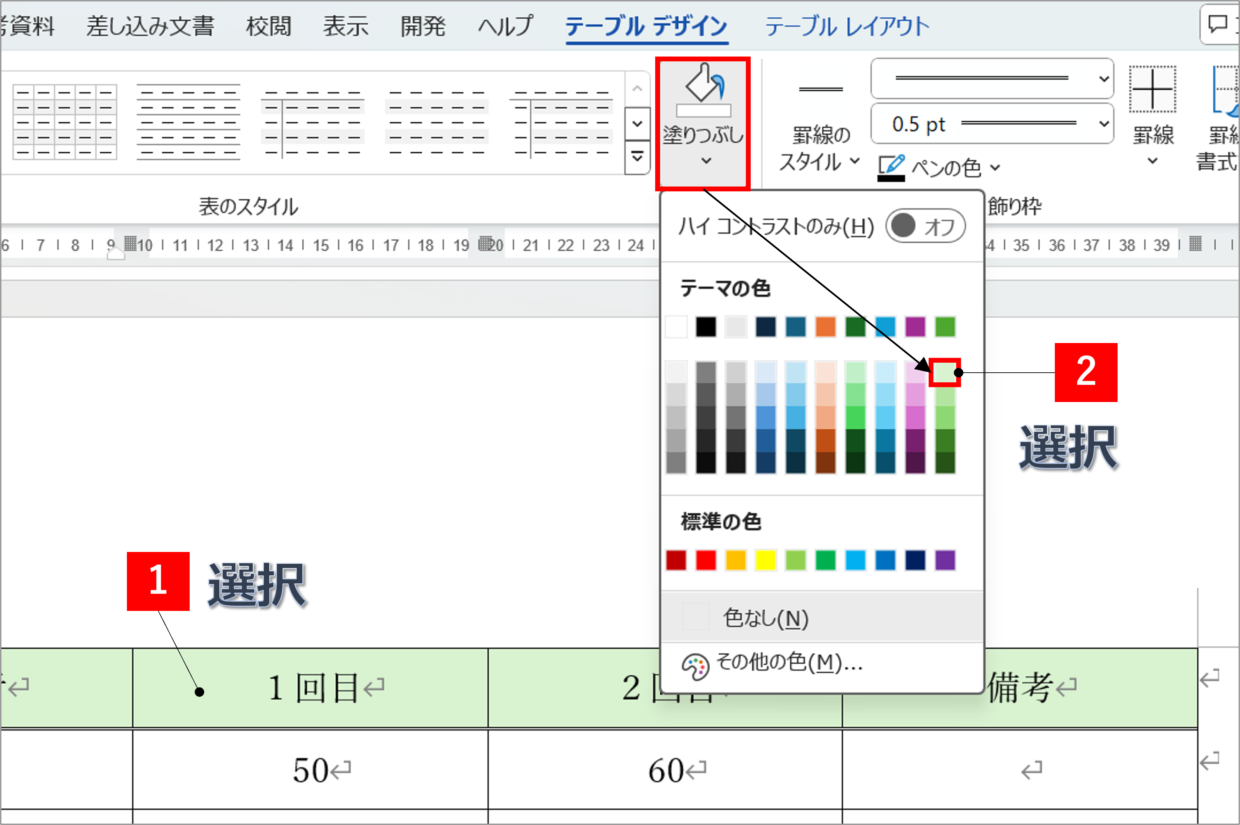
Task: Choose orange theme color swatch
Action: coord(825,326)
